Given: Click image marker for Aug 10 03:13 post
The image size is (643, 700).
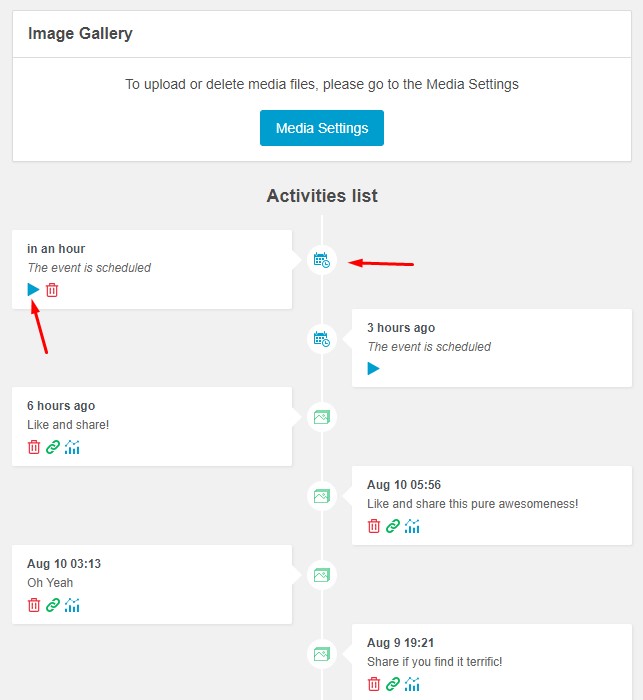Looking at the screenshot, I should tap(322, 575).
